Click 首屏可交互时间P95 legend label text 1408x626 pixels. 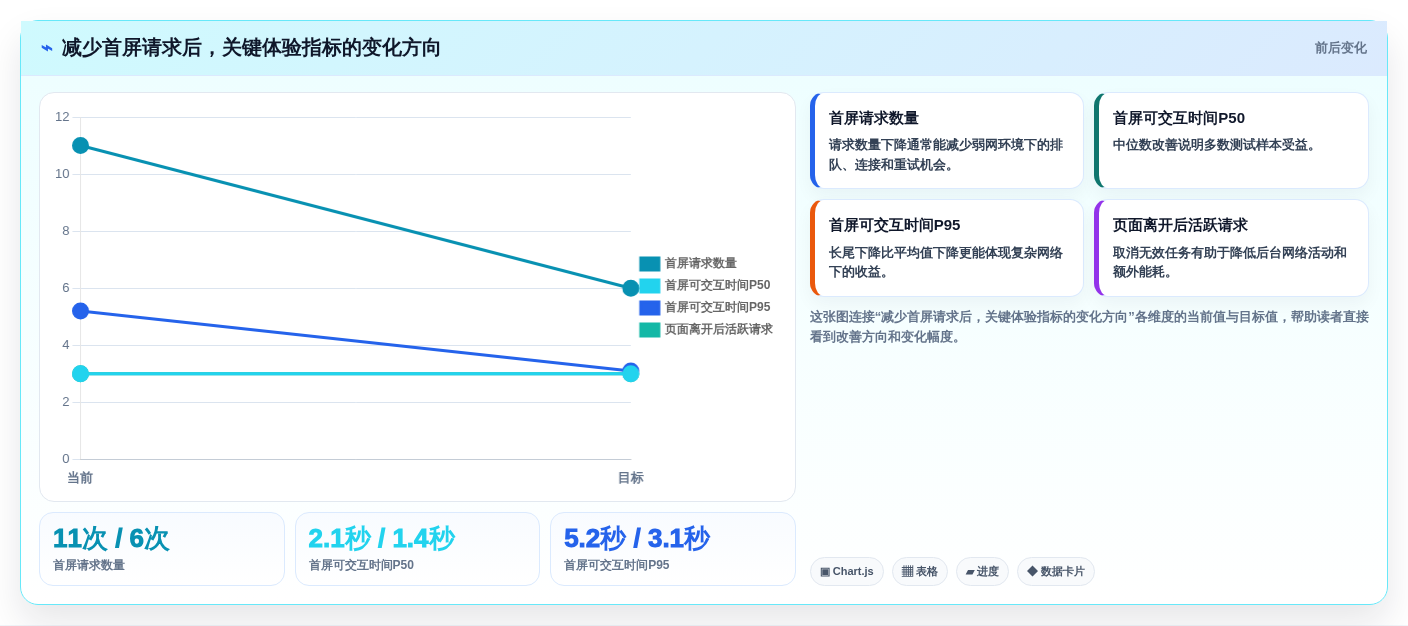click(717, 308)
